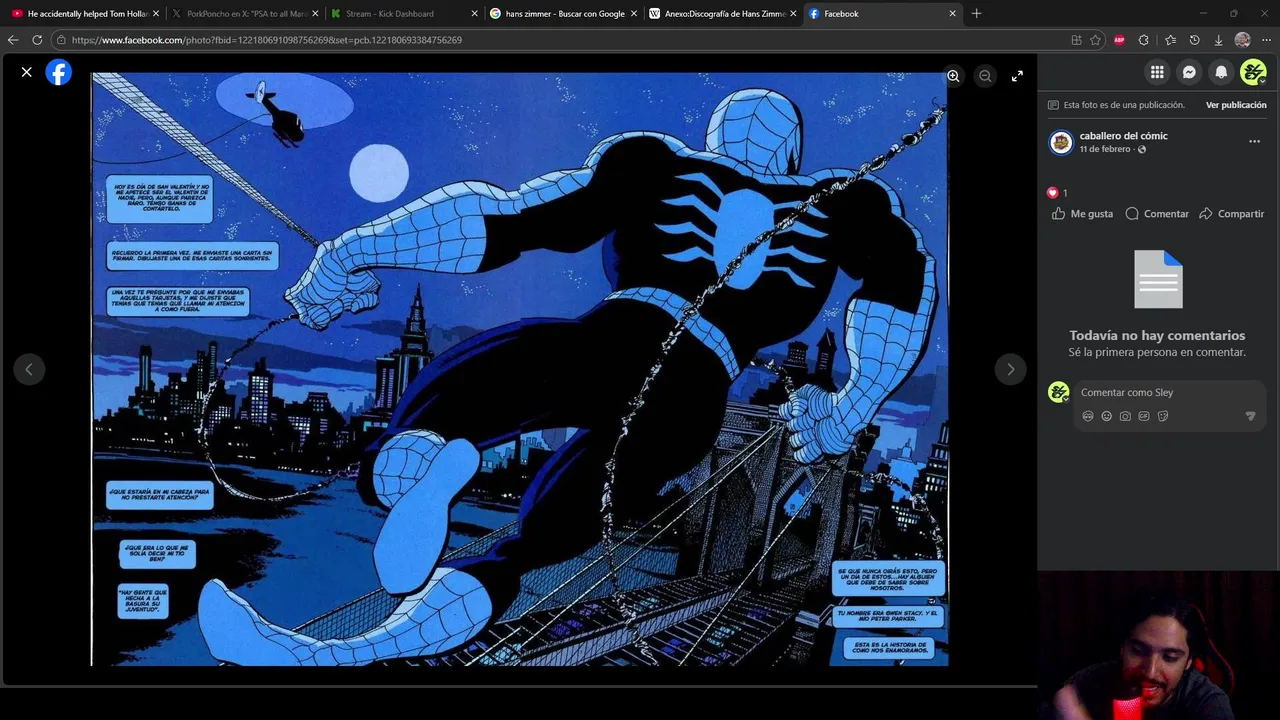Close the photo viewer with the X
The width and height of the screenshot is (1280, 720).
click(27, 72)
